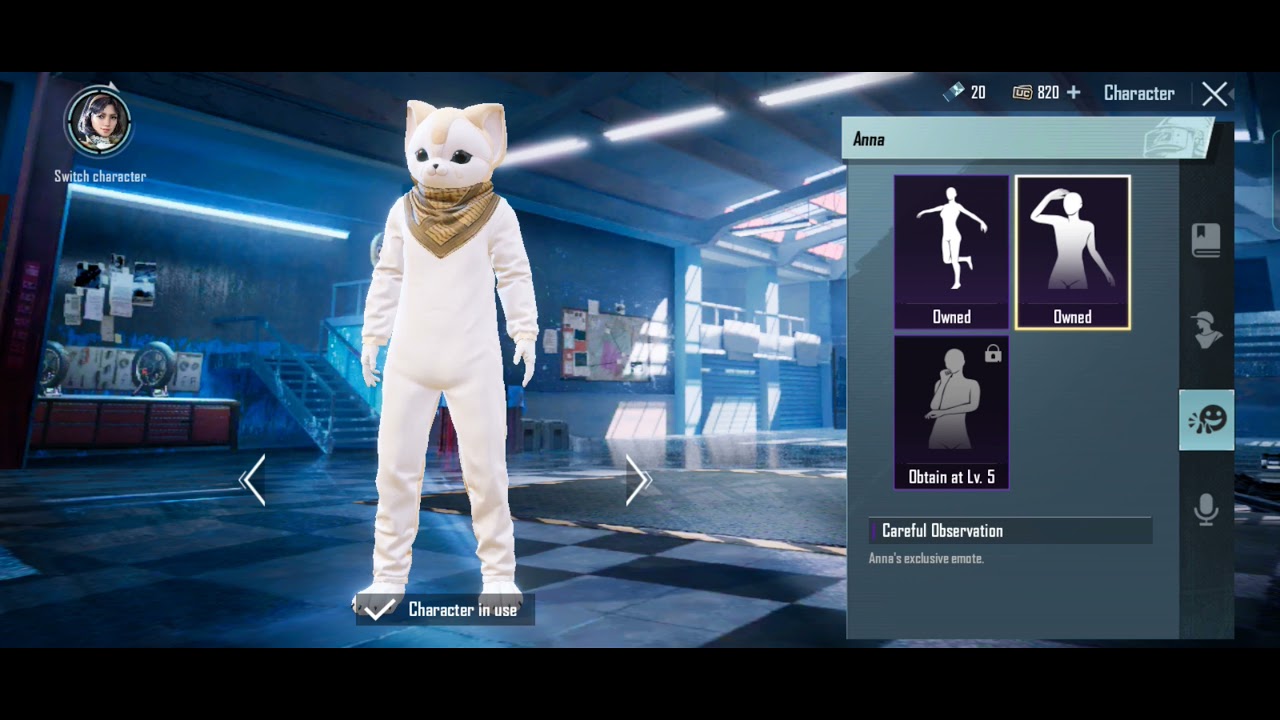The height and width of the screenshot is (720, 1280).
Task: Click the Character in use checkmark button
Action: pos(445,609)
